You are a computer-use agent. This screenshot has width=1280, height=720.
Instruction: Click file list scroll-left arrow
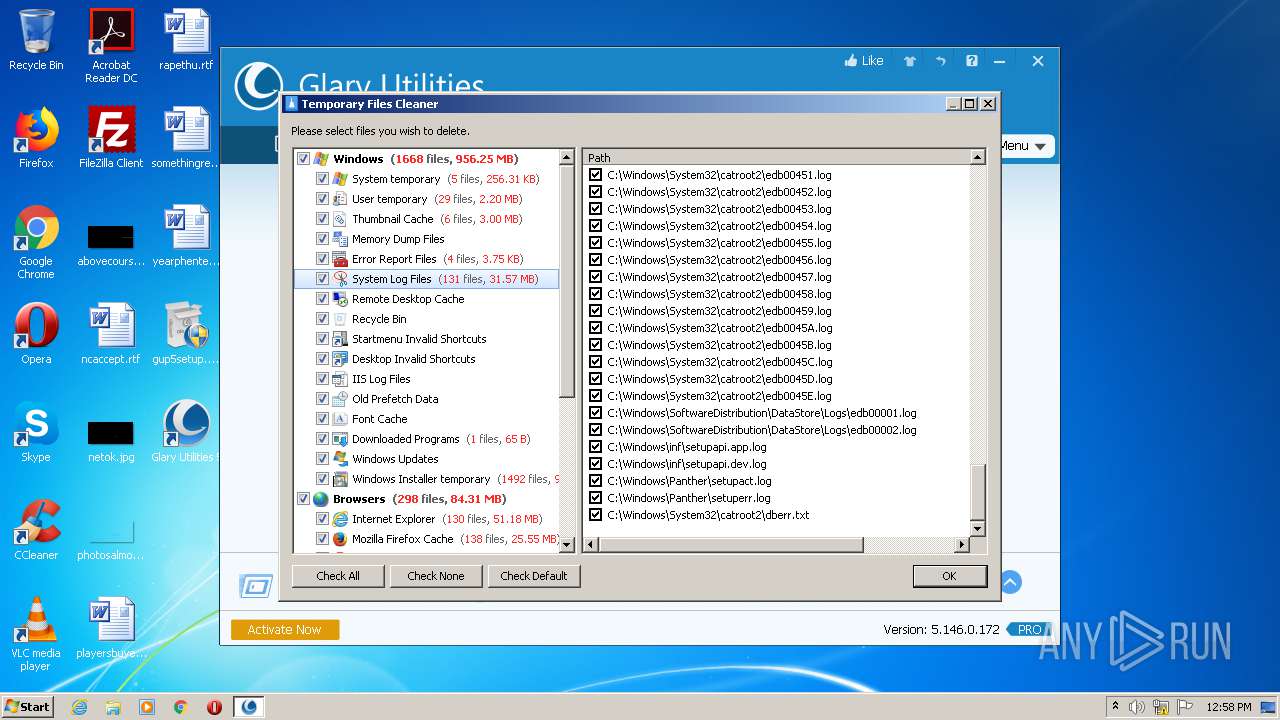591,545
